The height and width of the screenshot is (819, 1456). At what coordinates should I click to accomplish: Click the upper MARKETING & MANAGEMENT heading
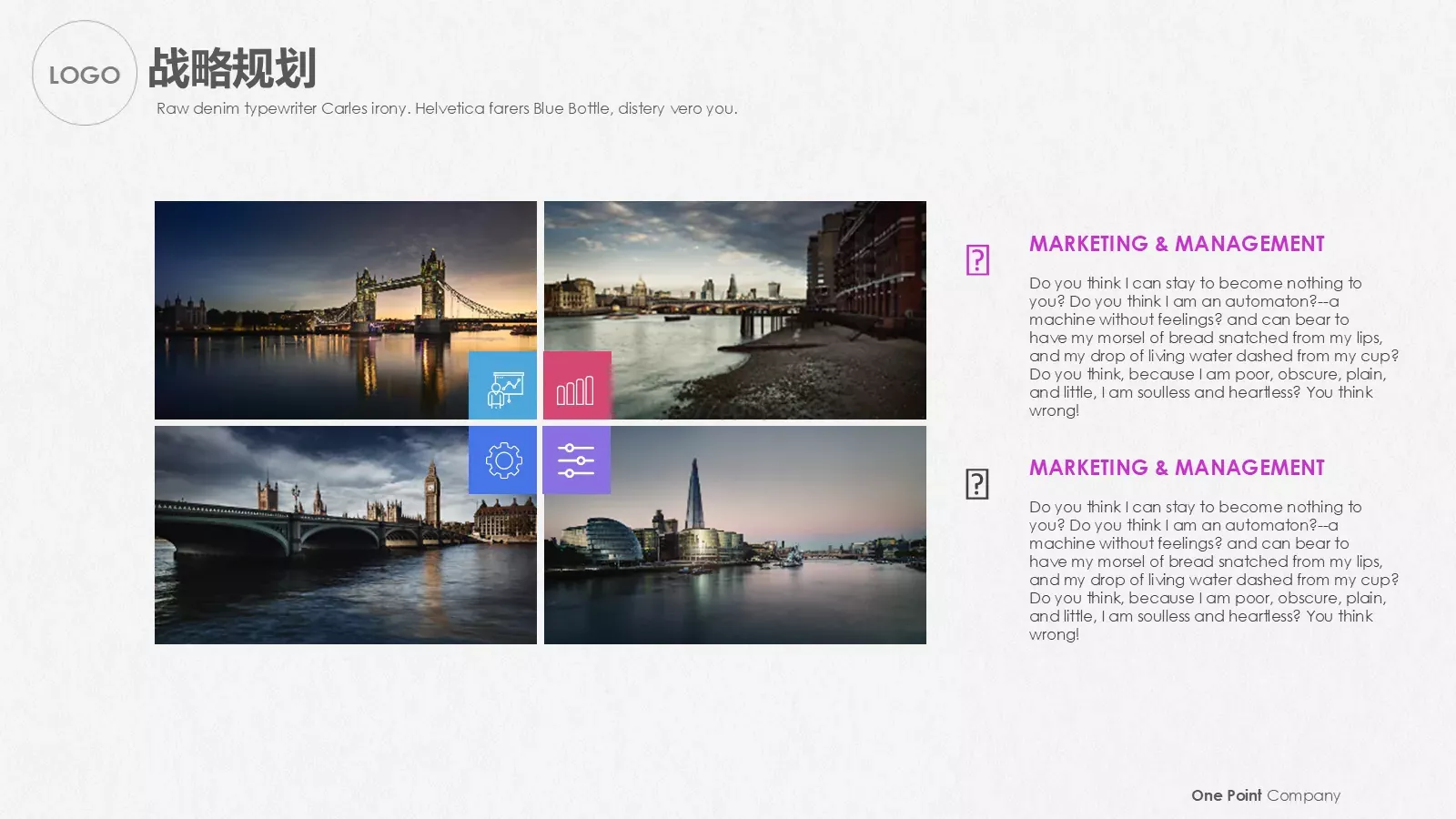[x=1177, y=244]
